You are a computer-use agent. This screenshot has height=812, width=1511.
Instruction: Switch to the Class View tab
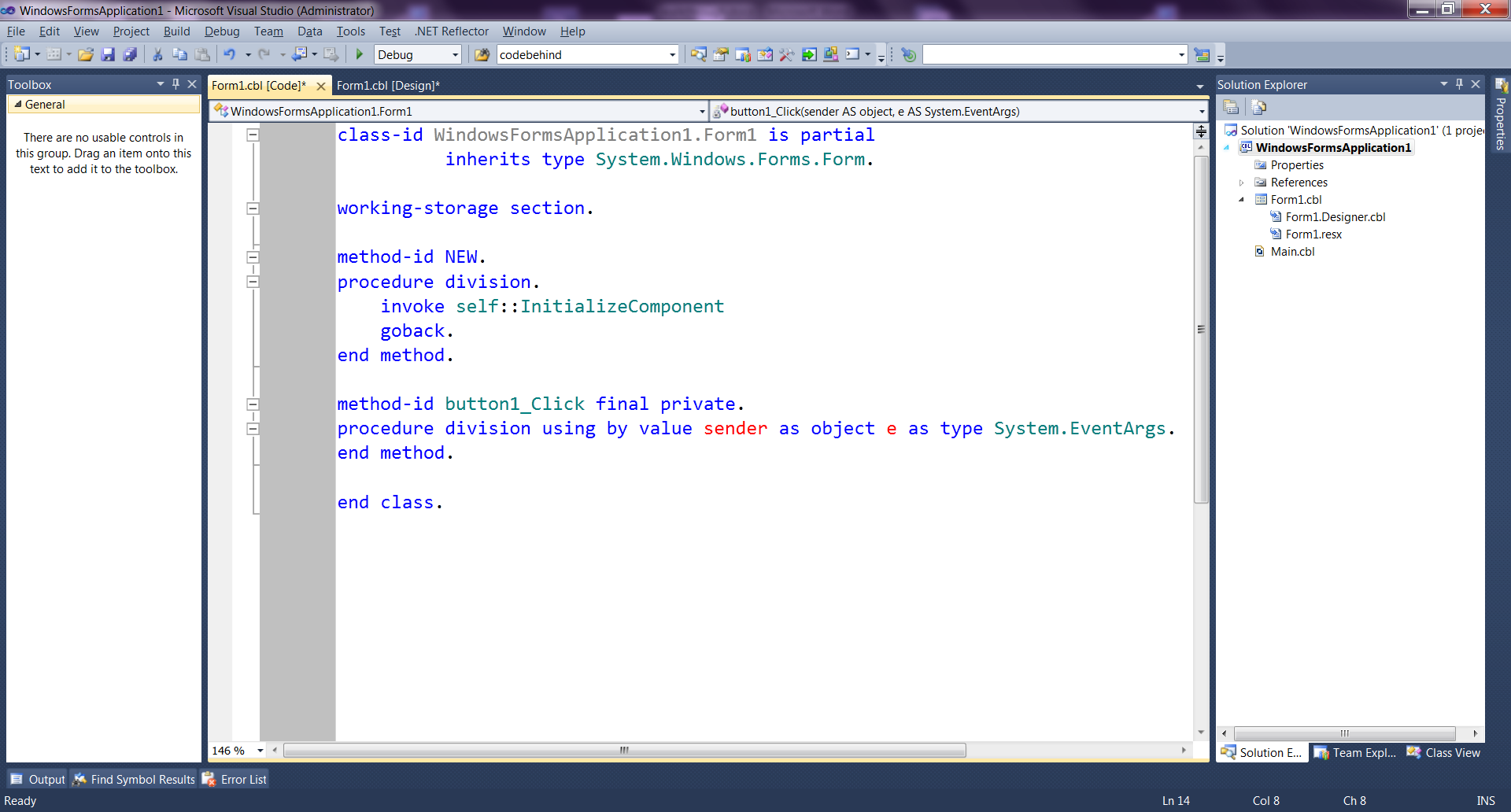tap(1443, 753)
